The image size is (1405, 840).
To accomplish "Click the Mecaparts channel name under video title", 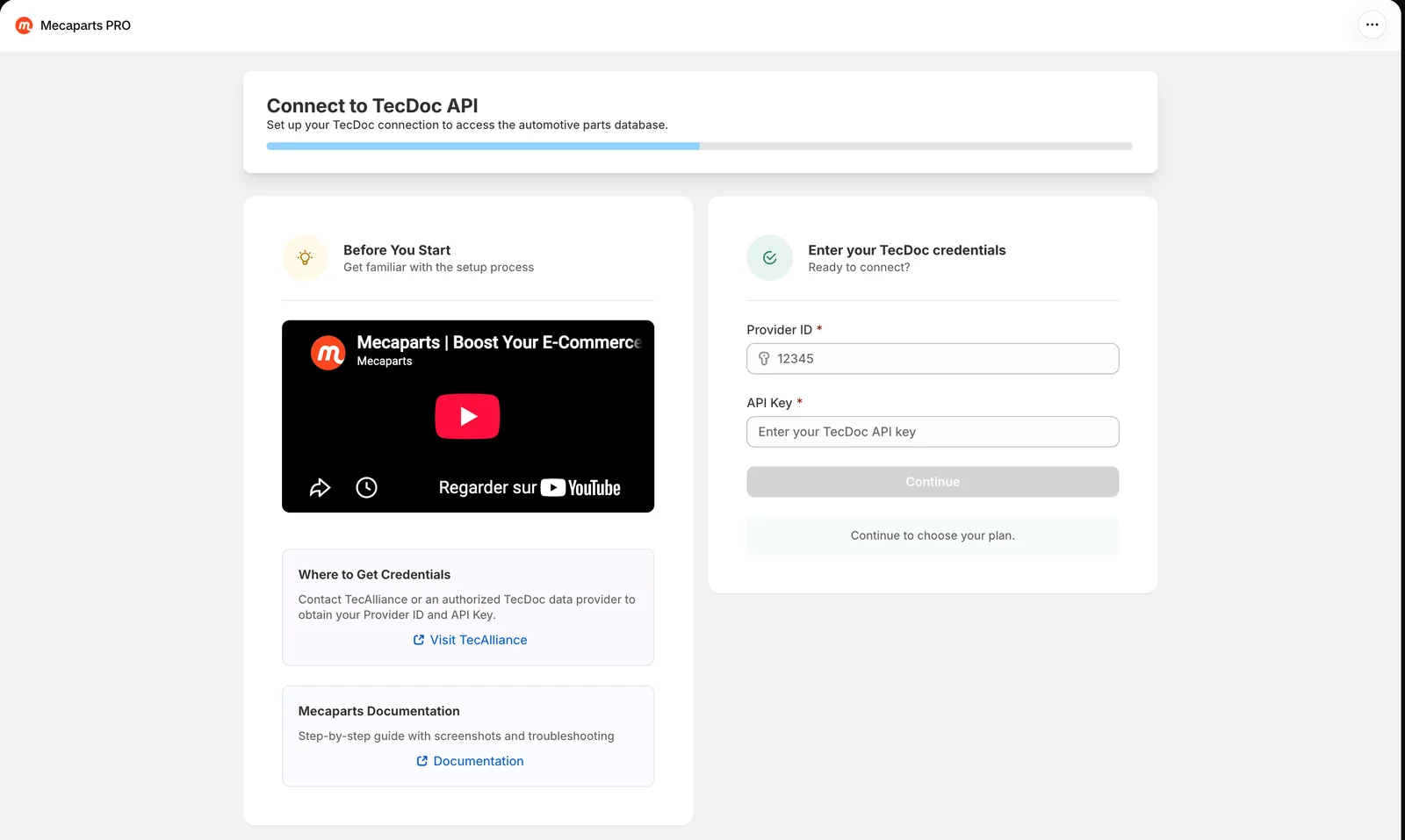I will click(385, 361).
